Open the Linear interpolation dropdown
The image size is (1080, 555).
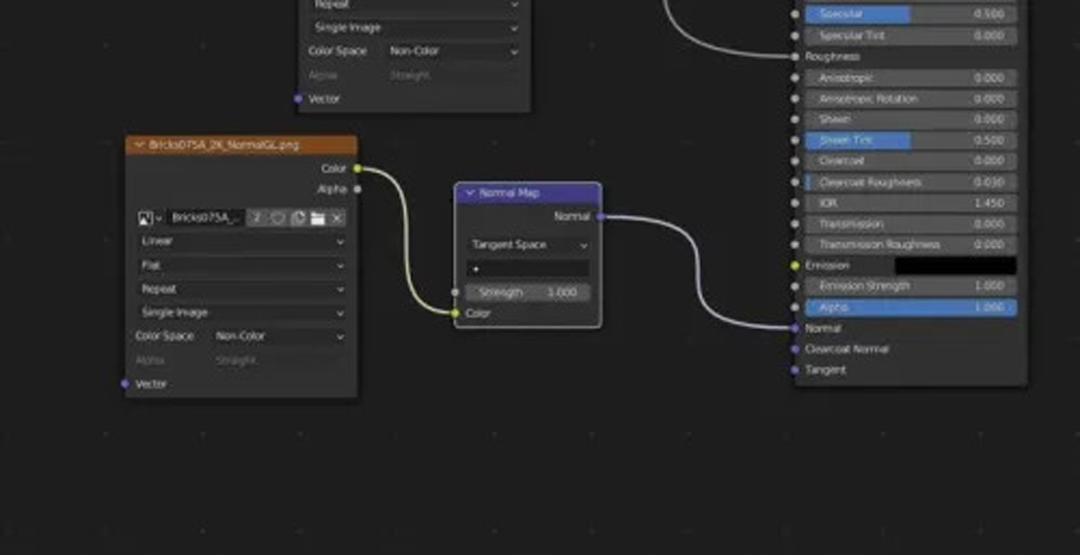[x=242, y=242]
